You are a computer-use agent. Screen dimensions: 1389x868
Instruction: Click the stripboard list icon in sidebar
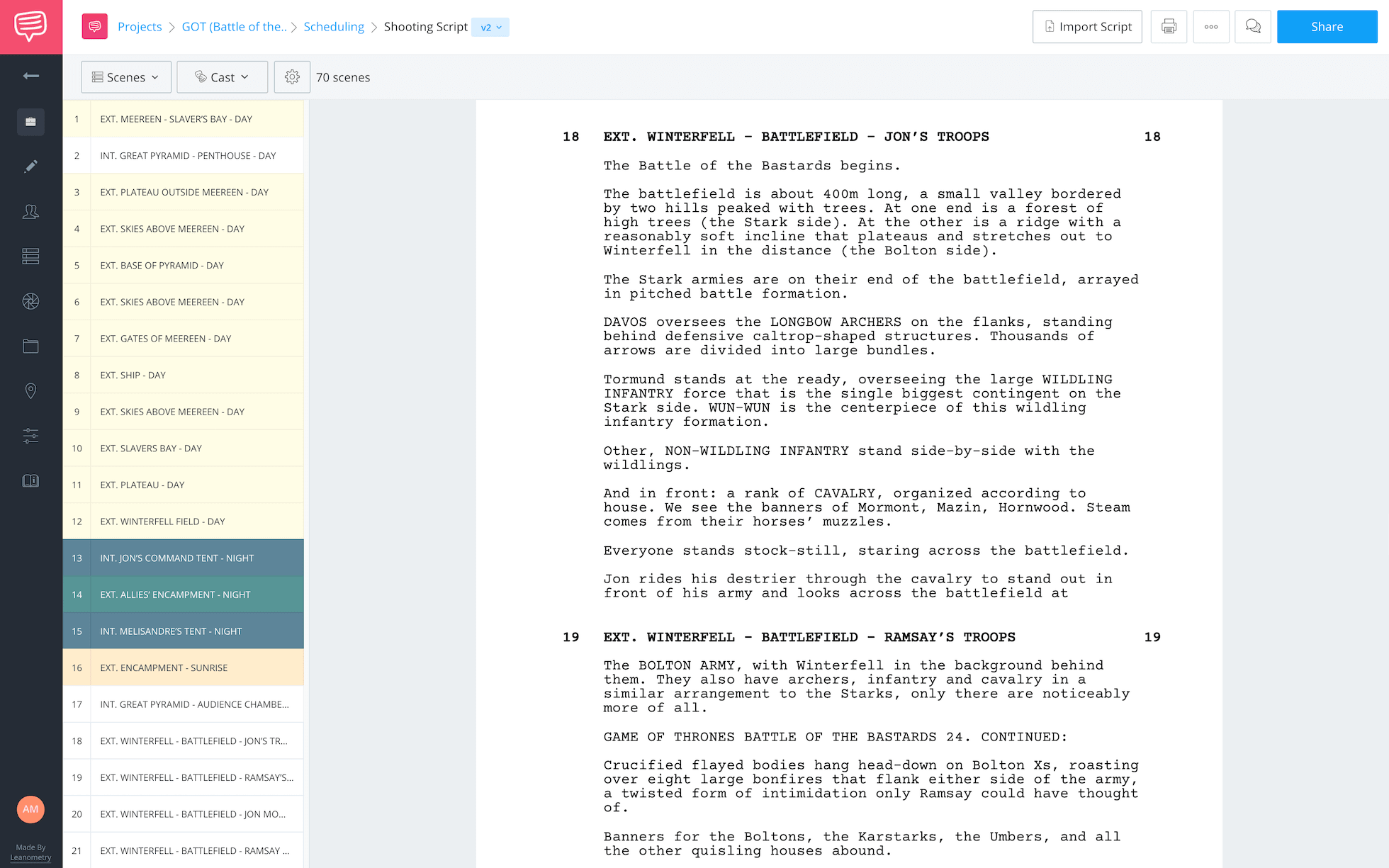pos(30,256)
